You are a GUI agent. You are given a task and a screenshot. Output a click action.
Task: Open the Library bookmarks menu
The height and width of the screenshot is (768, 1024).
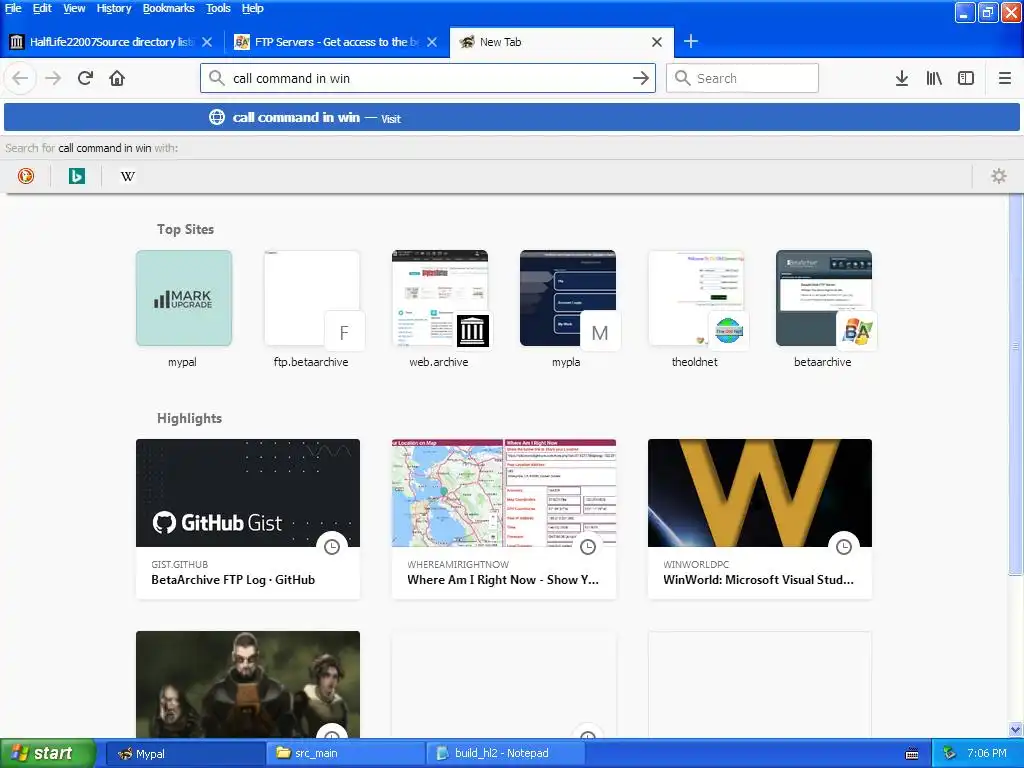pos(934,78)
